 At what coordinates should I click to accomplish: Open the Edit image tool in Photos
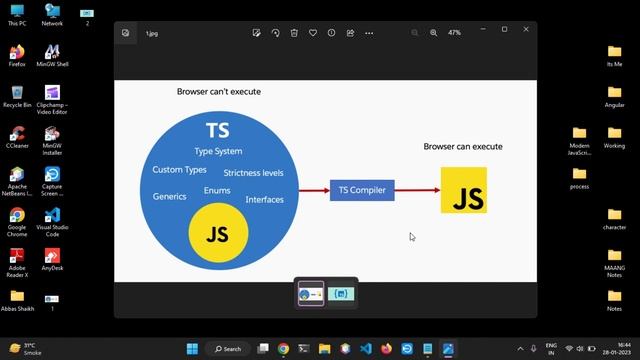tap(256, 33)
